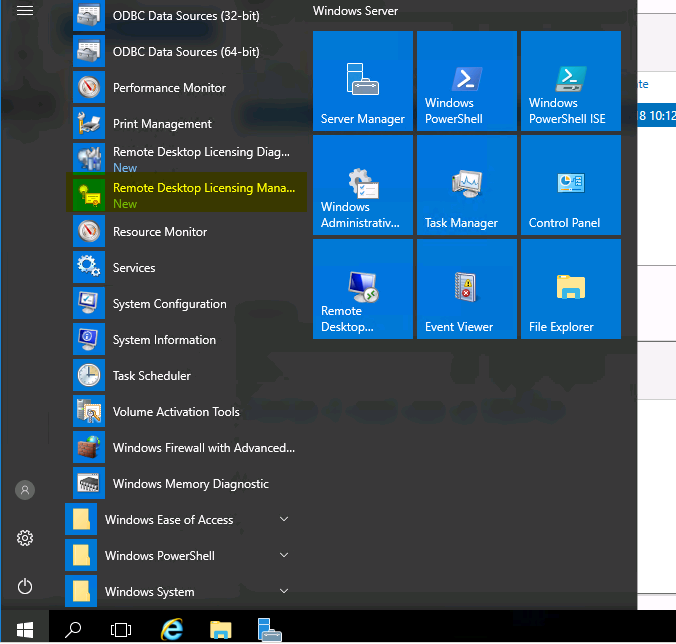Select System Information text label

click(164, 340)
